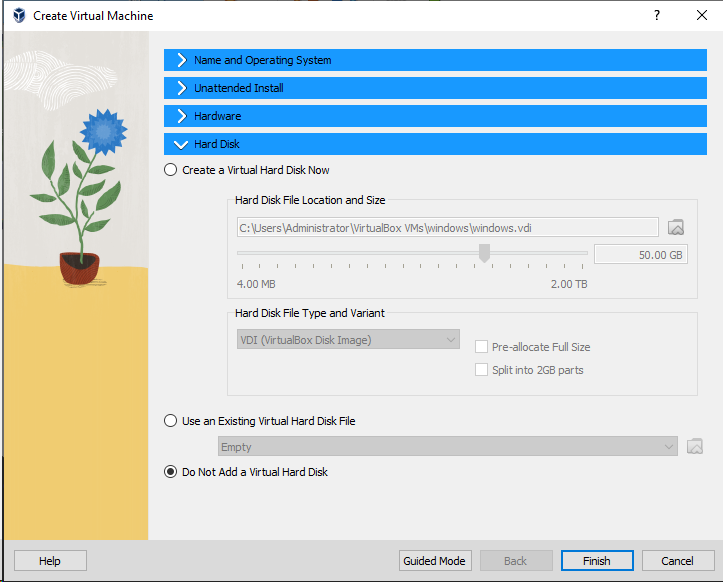Browse for hard disk file location icon

click(676, 227)
